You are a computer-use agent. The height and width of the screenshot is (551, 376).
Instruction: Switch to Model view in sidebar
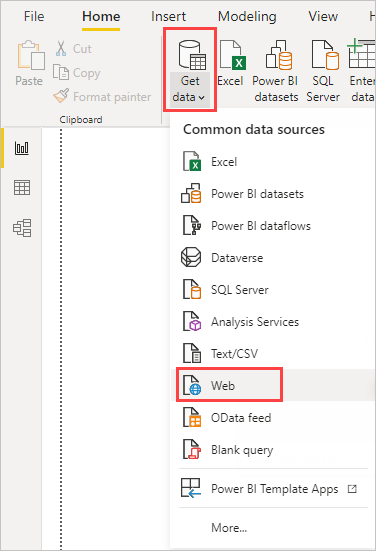(22, 228)
